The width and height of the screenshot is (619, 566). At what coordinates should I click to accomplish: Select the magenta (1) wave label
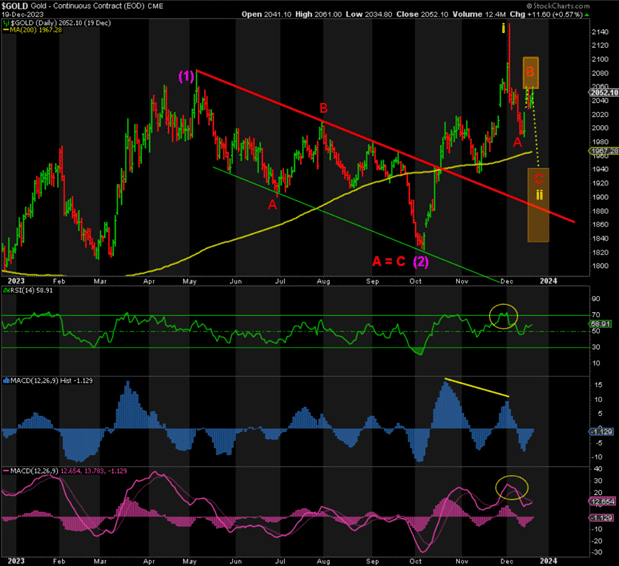click(187, 76)
